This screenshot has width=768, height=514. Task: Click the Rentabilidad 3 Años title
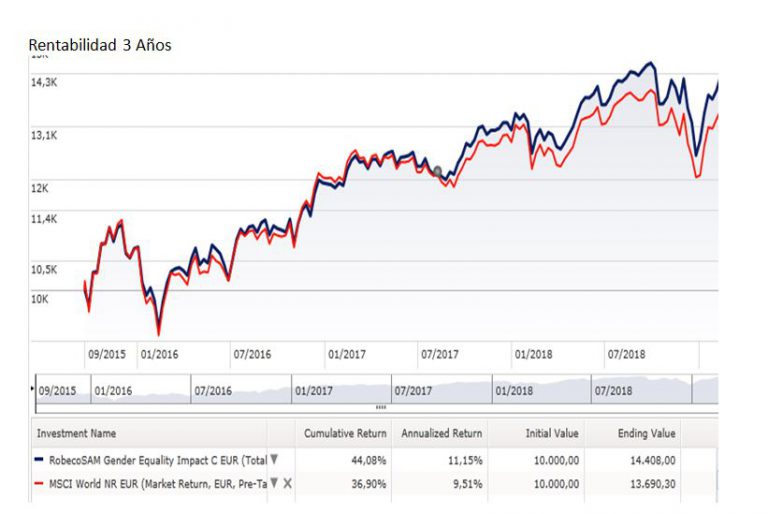[100, 45]
